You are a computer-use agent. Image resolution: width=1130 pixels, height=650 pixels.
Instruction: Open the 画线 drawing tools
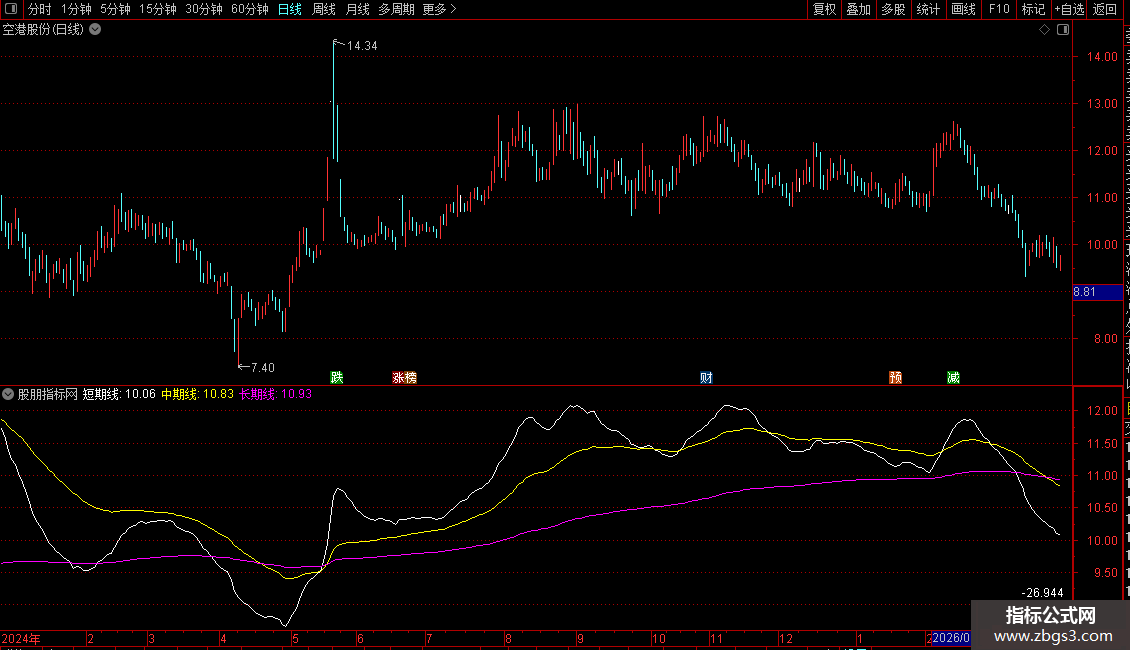(x=963, y=9)
